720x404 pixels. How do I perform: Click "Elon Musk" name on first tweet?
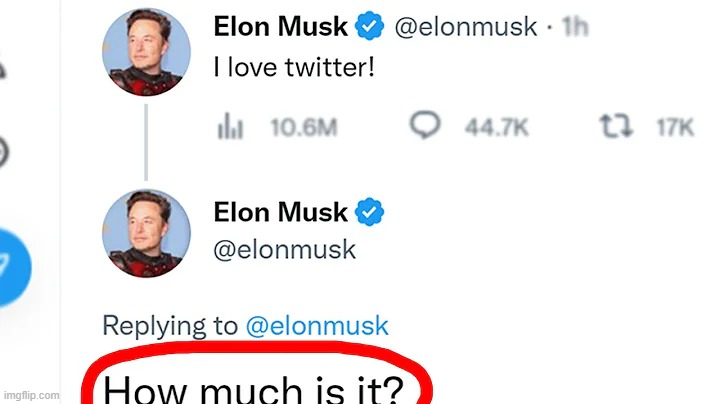pos(281,29)
